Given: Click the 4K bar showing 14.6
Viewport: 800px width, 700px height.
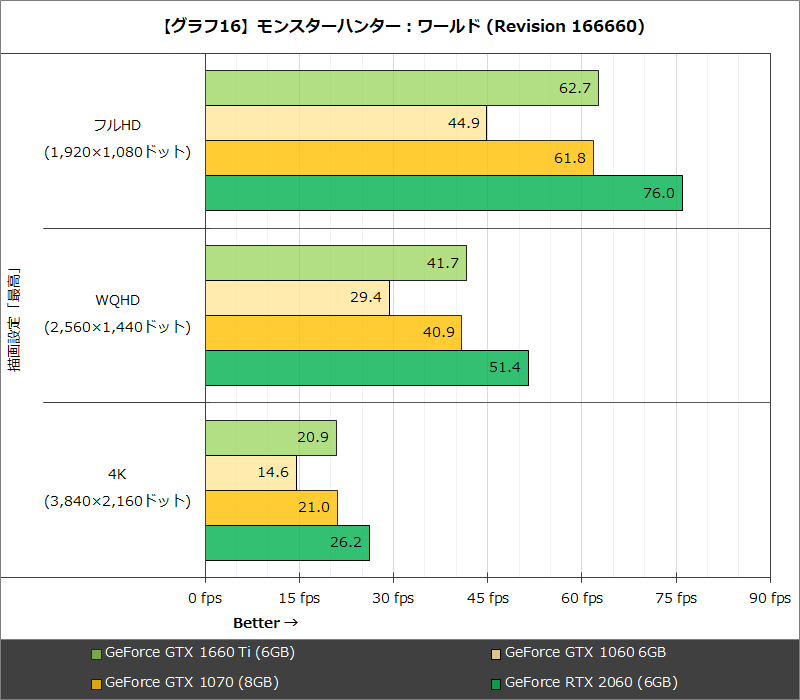Looking at the screenshot, I should click(251, 473).
